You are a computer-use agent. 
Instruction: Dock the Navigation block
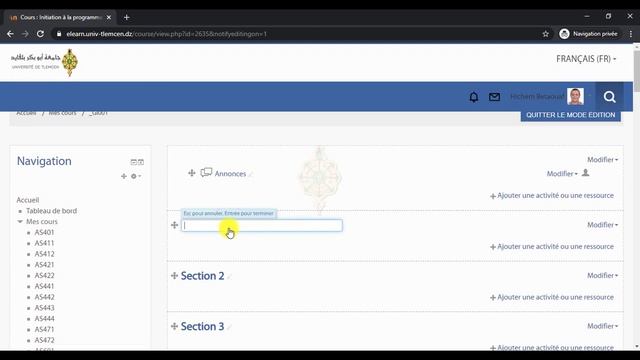click(x=141, y=162)
